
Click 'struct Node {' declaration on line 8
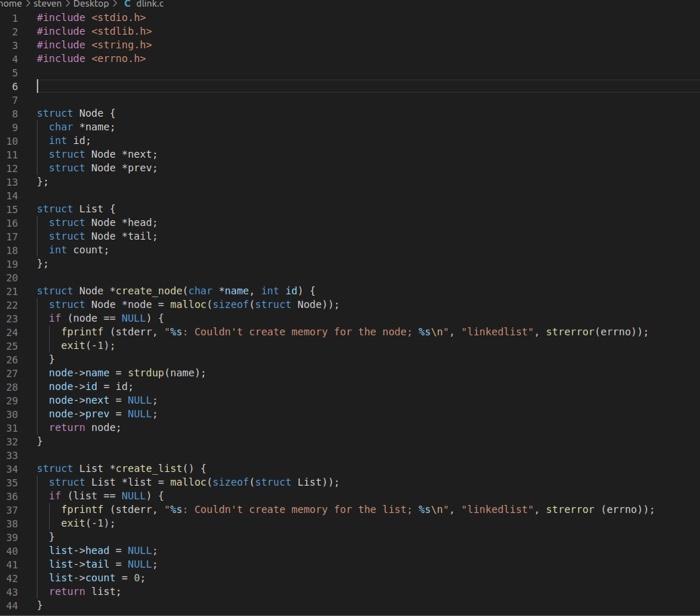click(x=76, y=113)
